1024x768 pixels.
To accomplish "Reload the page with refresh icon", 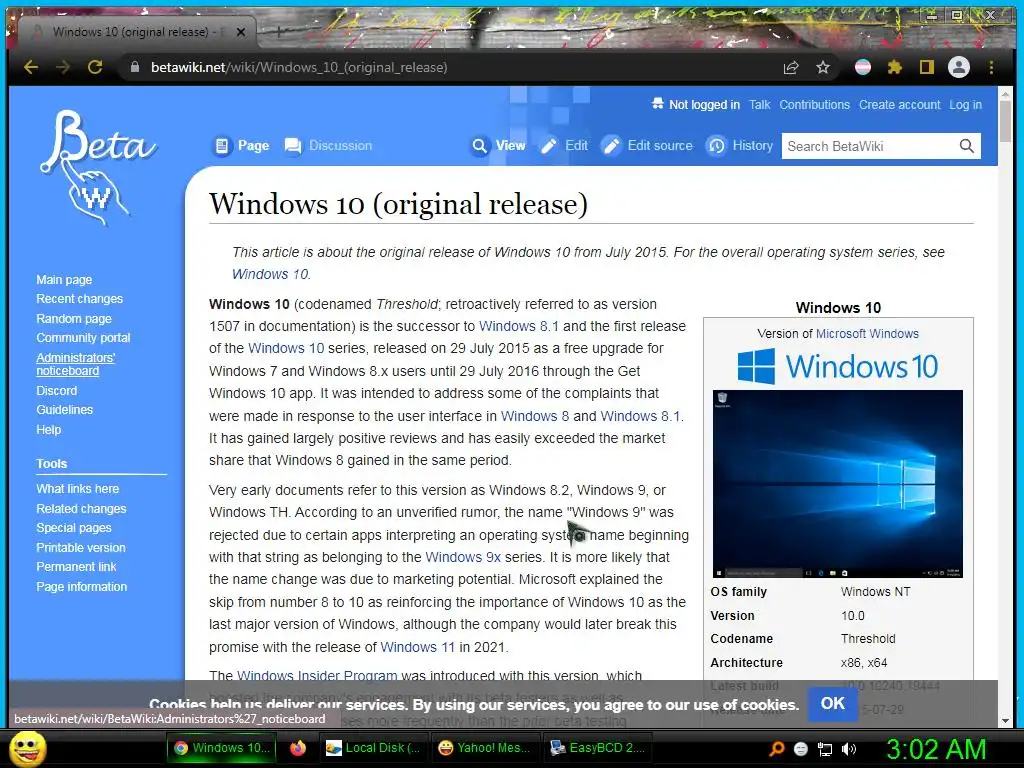I will tap(95, 67).
